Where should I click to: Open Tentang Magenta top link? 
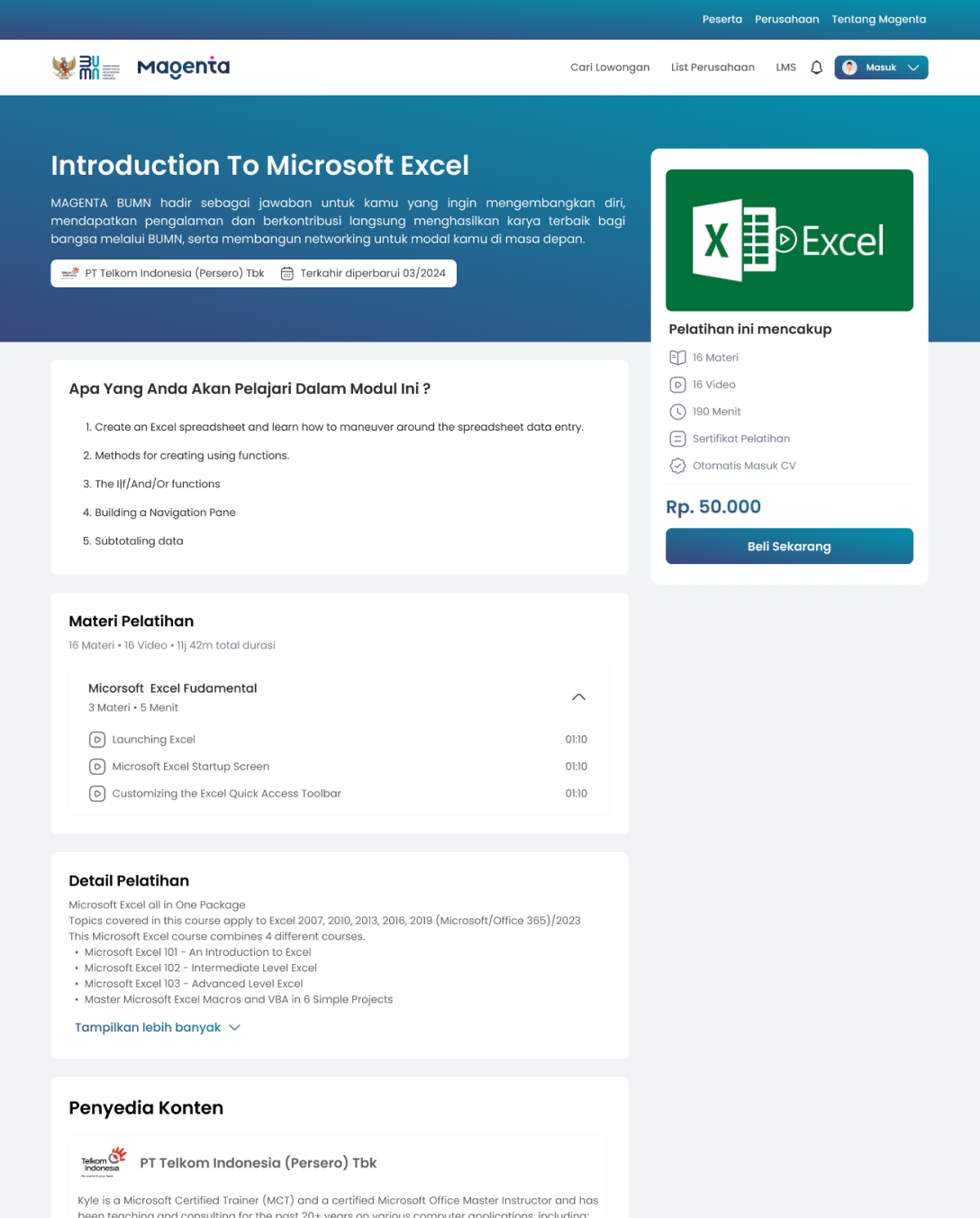(878, 19)
